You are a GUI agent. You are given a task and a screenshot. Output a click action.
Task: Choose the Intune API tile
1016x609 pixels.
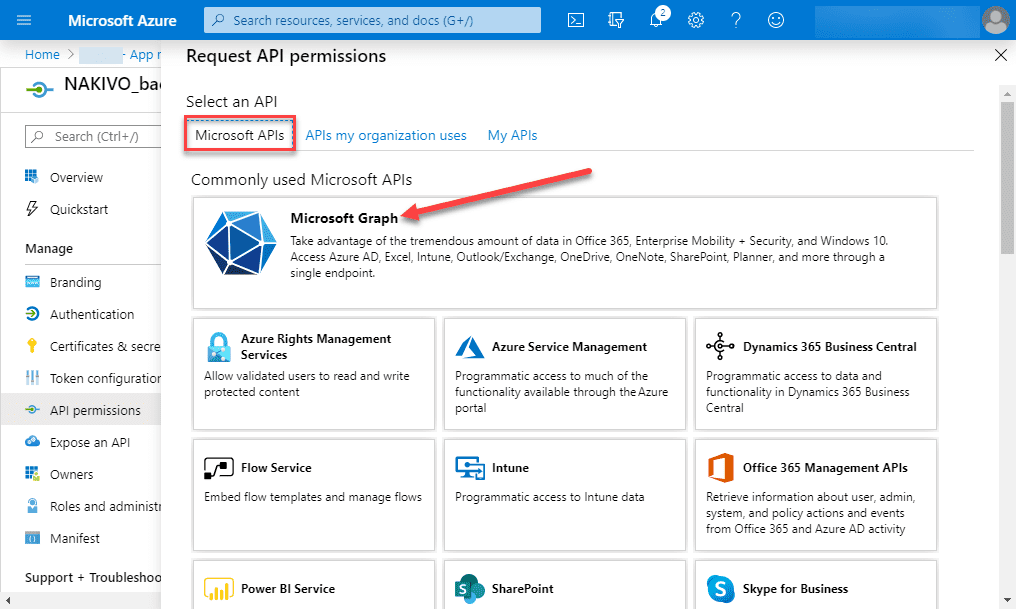click(565, 494)
